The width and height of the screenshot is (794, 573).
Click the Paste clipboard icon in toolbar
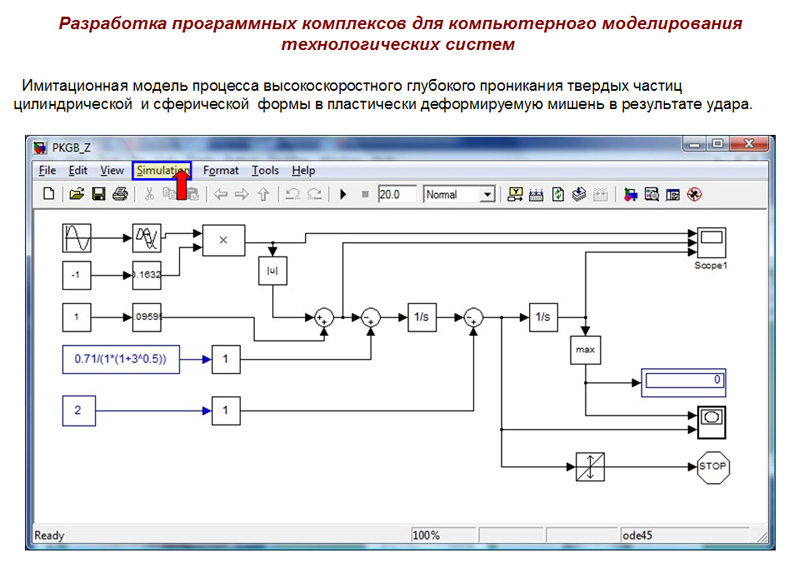click(192, 194)
